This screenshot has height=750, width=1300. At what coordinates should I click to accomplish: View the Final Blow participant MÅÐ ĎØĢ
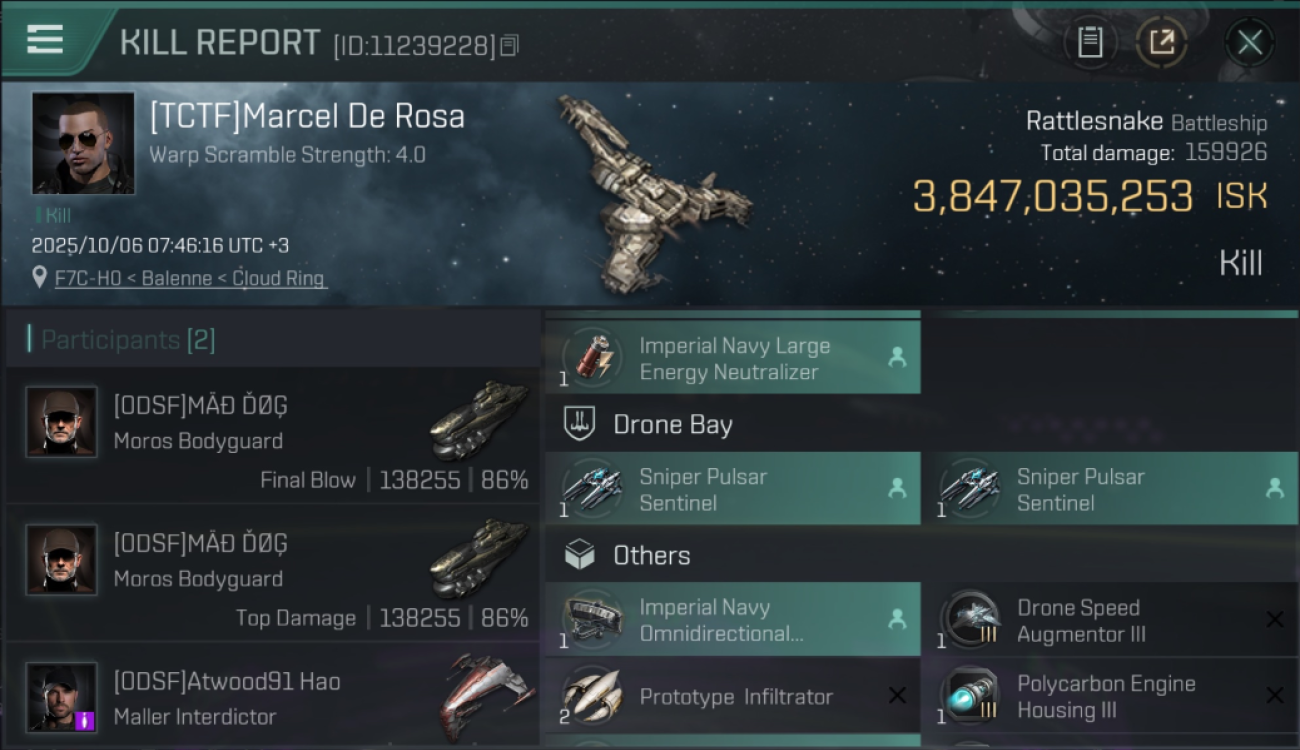tap(272, 435)
